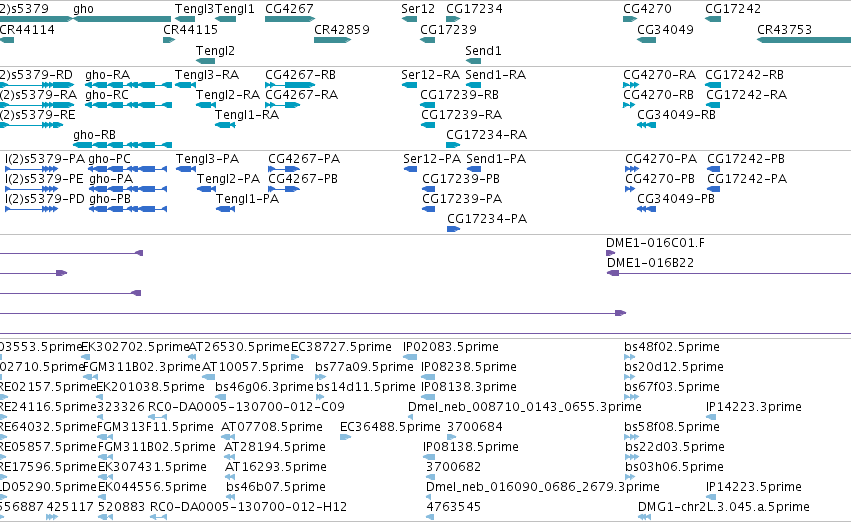Select the EC36488.5prime EST label

pos(390,426)
